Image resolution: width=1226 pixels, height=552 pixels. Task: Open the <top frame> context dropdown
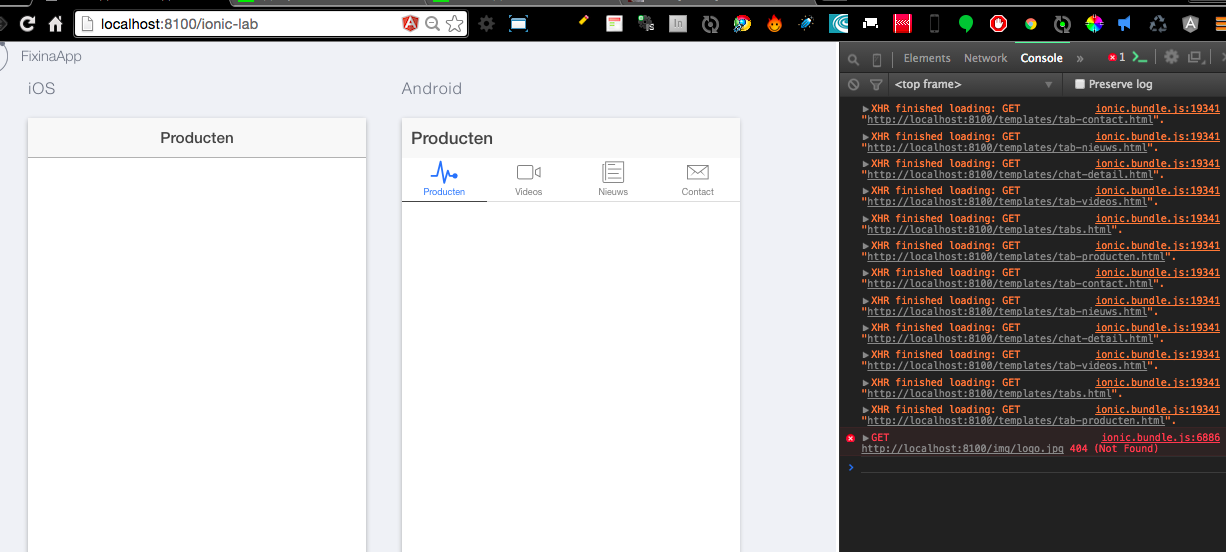(975, 85)
